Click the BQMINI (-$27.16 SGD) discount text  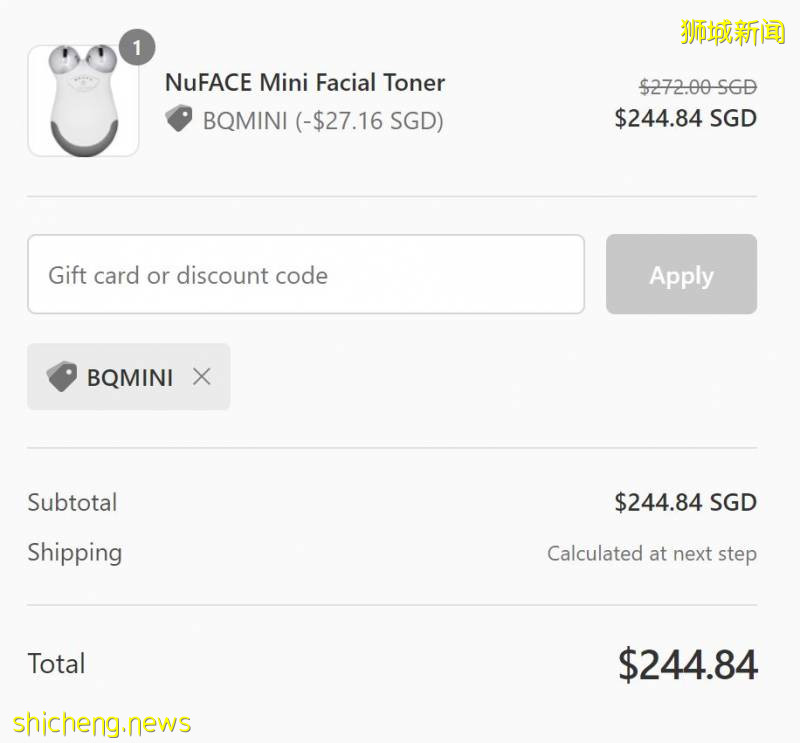click(x=323, y=121)
